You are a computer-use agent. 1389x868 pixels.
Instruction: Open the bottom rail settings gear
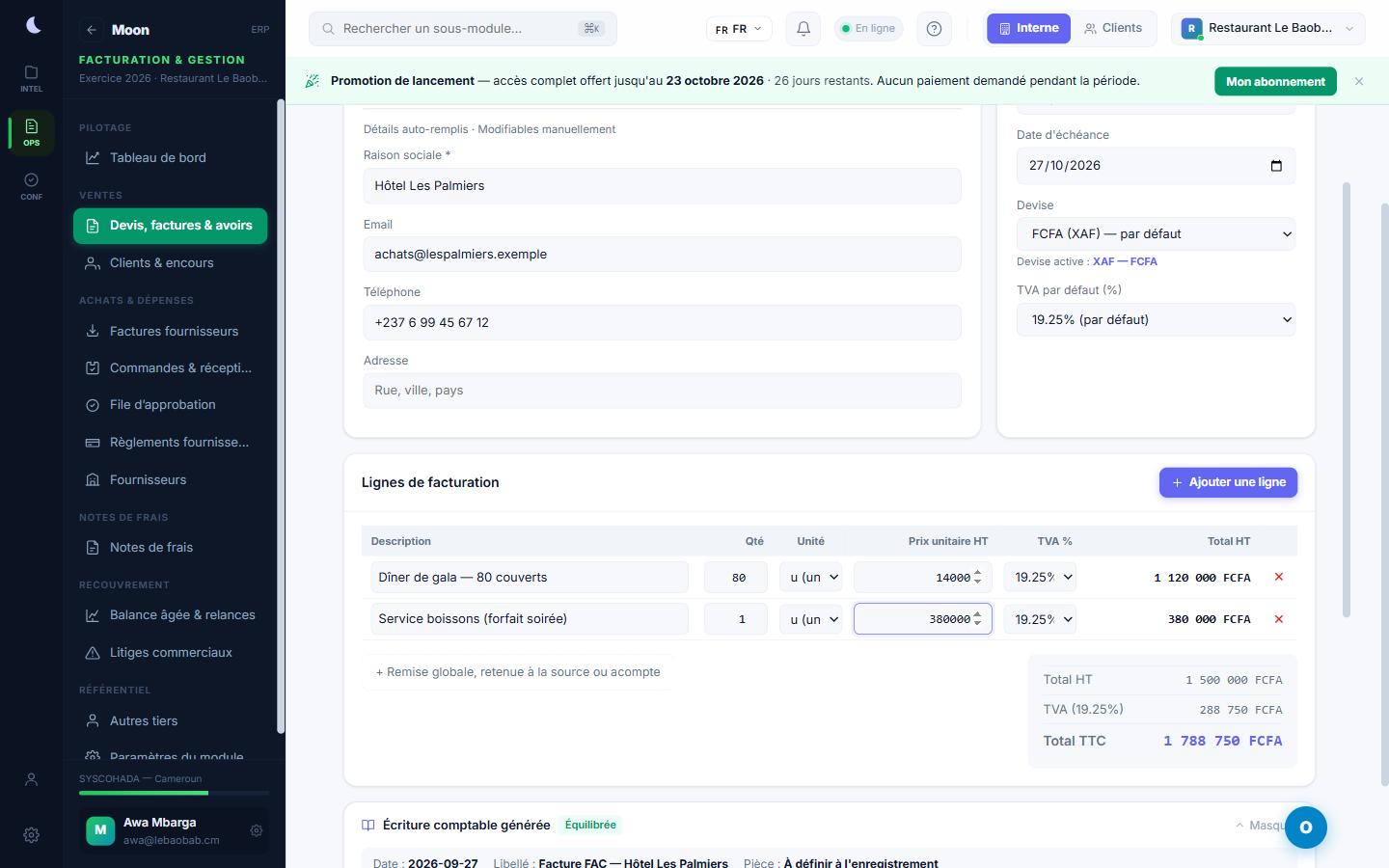(31, 835)
